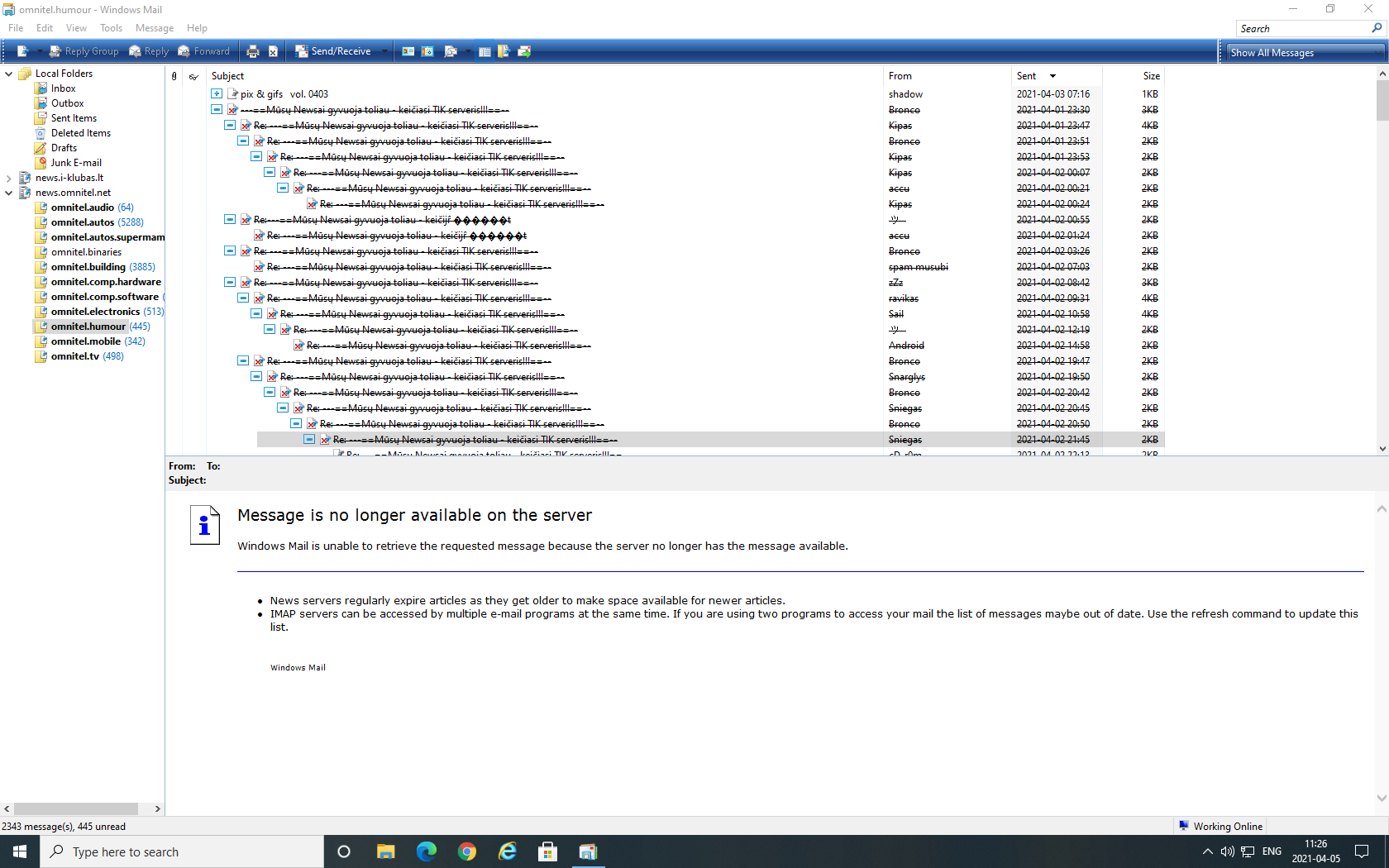1389x868 pixels.
Task: Expand the news.i-klubas.lt account tree
Action: (9, 178)
